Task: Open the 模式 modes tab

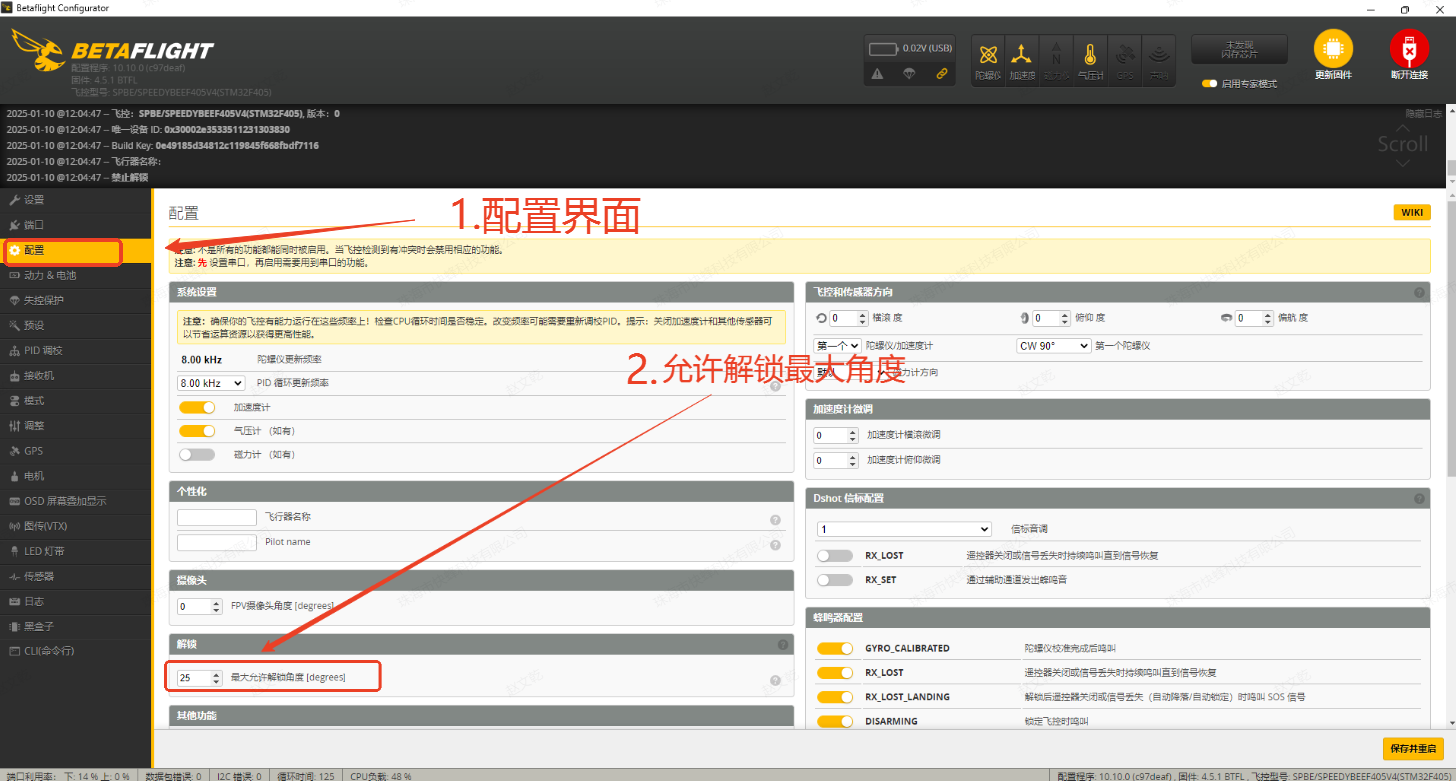Action: 76,400
